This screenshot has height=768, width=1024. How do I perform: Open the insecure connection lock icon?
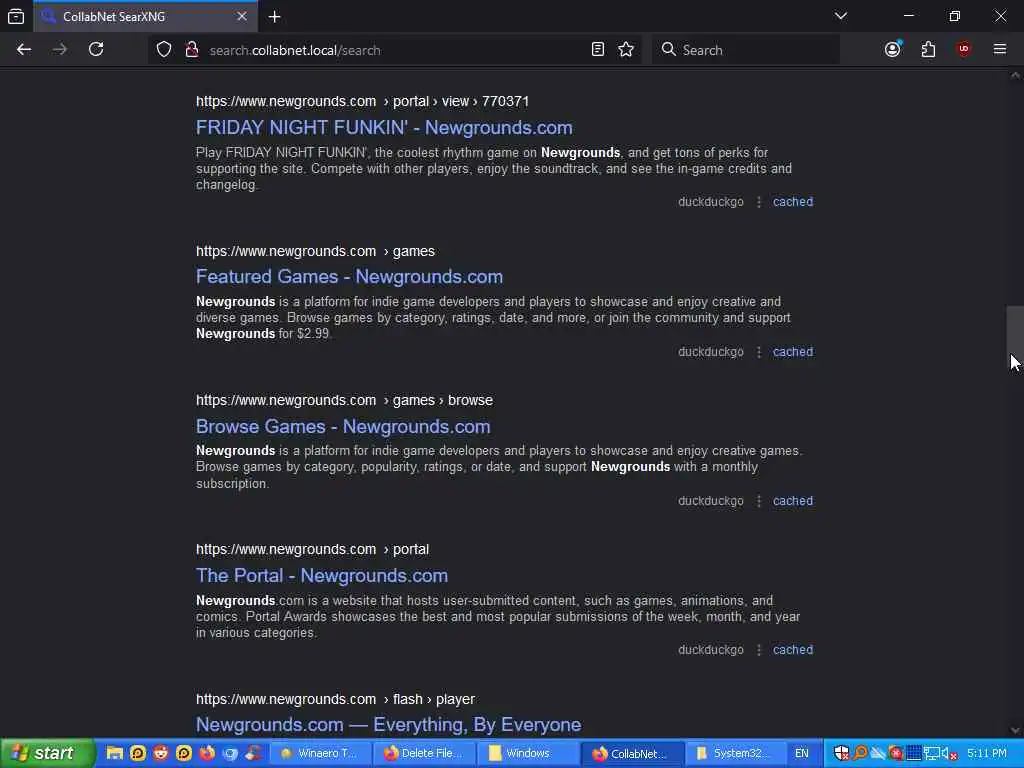[191, 50]
